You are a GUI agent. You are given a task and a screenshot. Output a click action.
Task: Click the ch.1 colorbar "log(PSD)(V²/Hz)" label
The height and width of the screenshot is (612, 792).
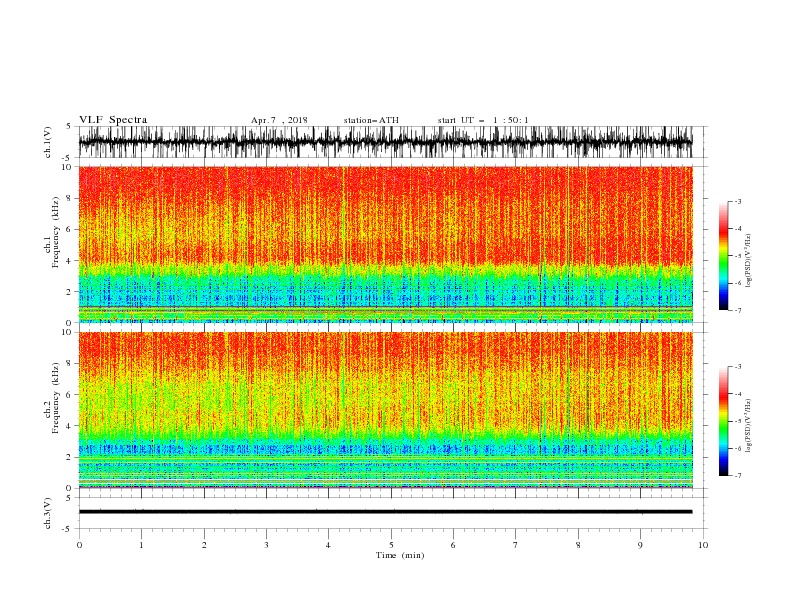pos(749,261)
